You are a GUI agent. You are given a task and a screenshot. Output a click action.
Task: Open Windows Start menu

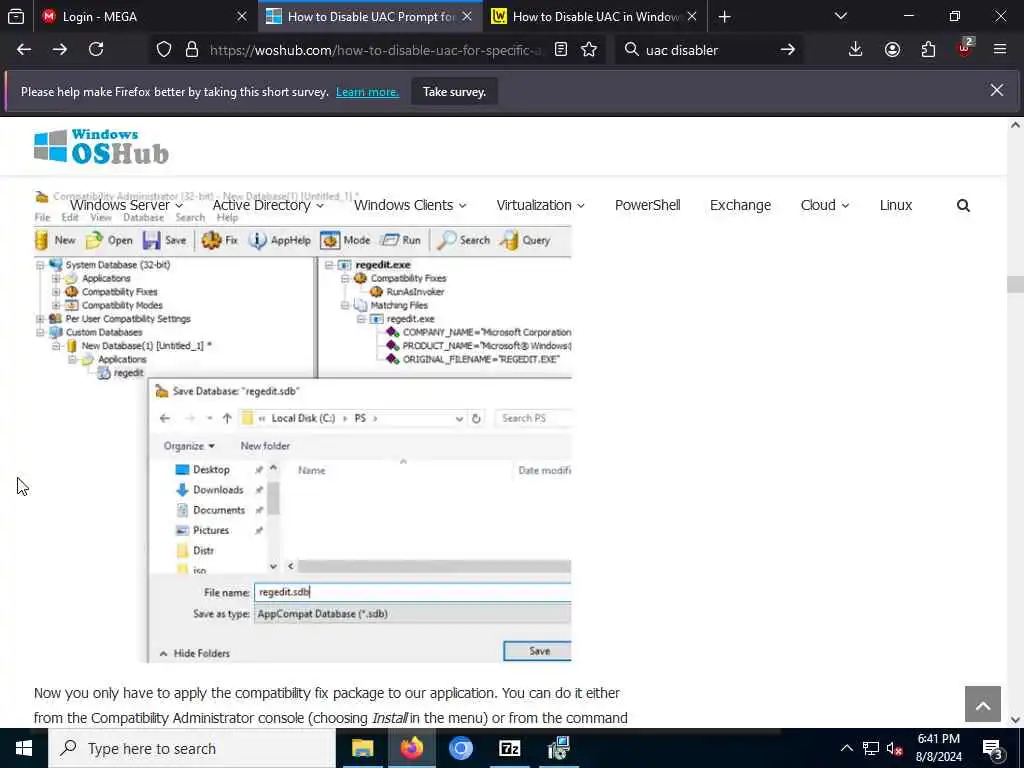(x=24, y=748)
